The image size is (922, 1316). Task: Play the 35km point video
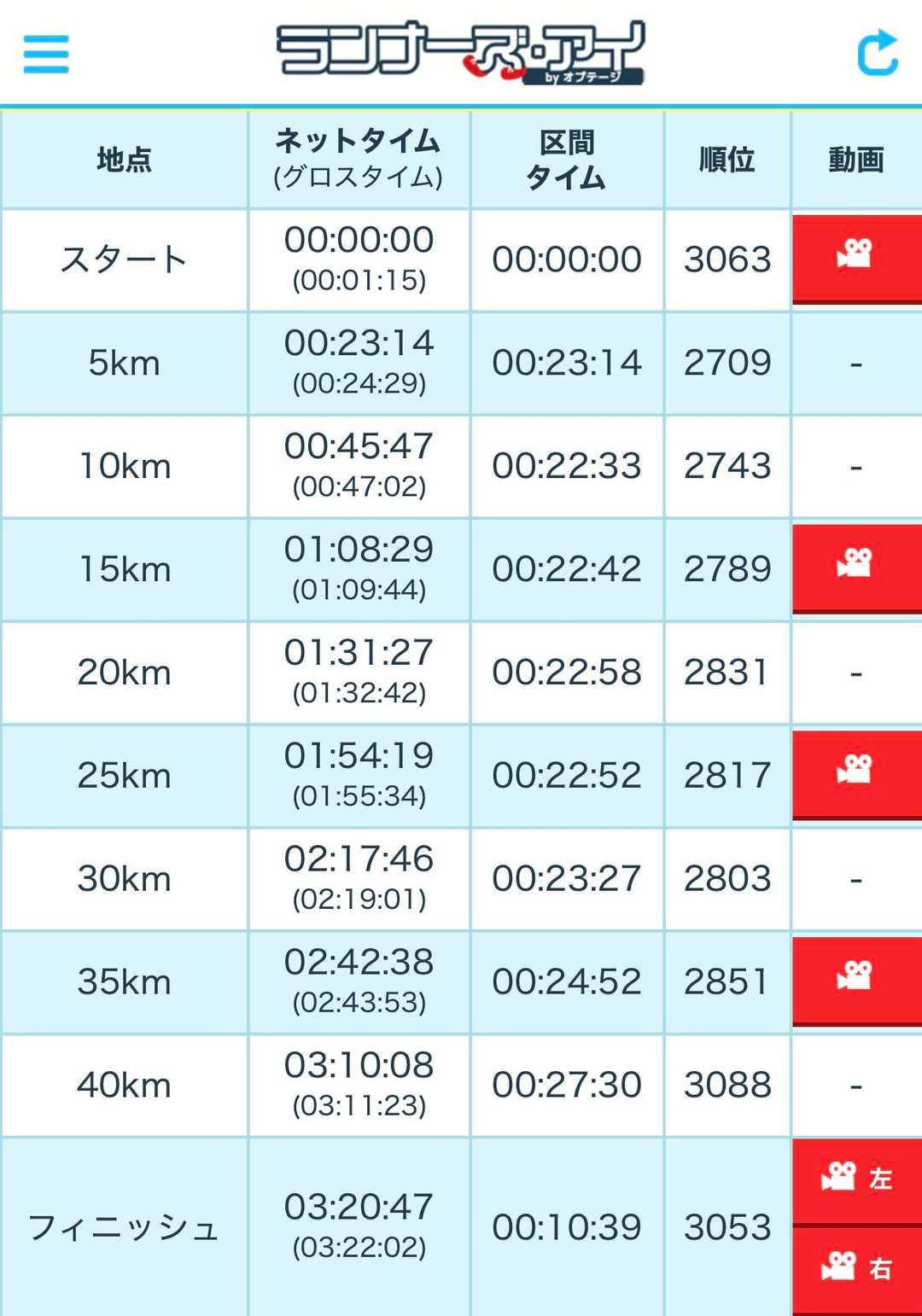click(x=856, y=980)
